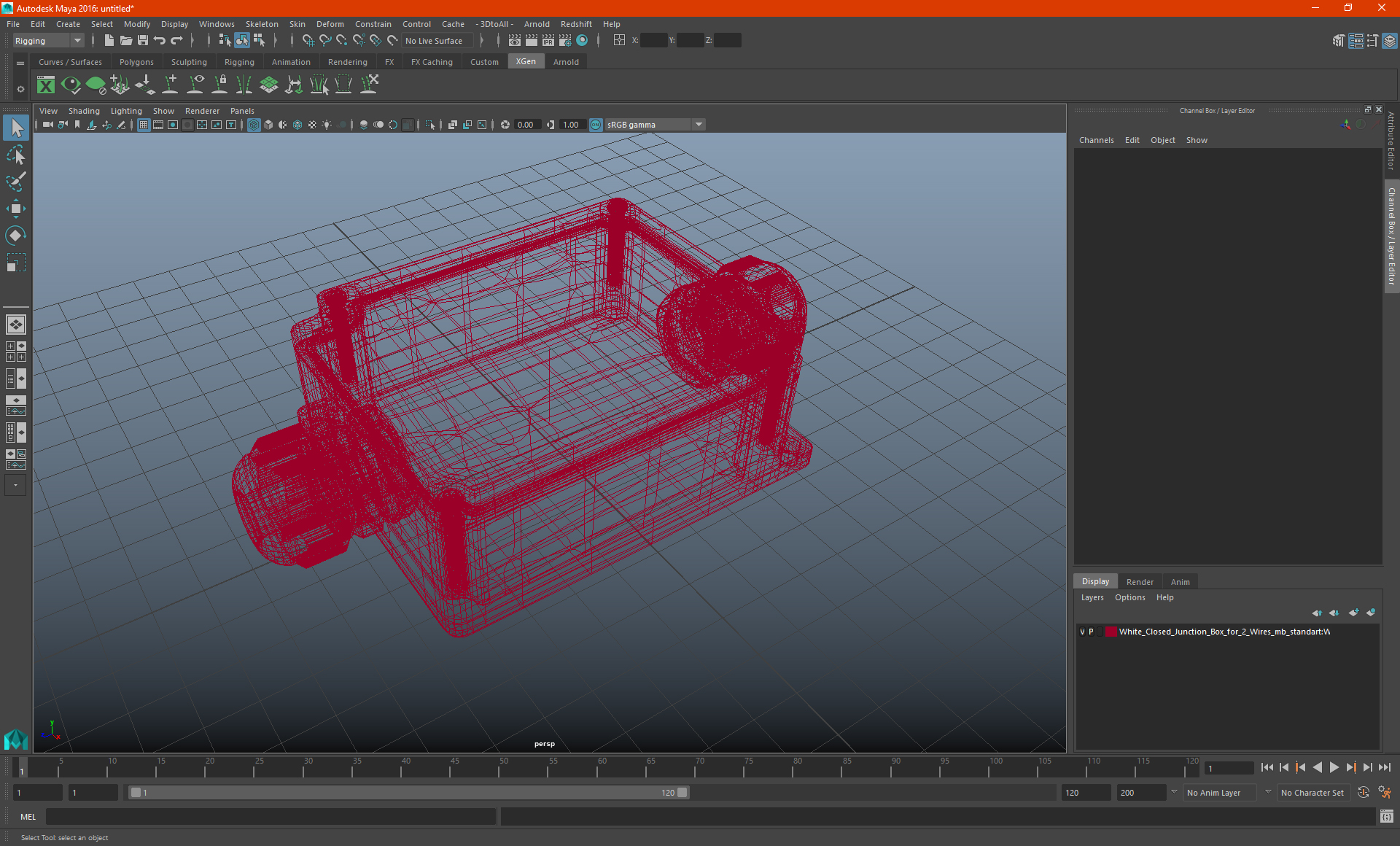Play animation forwards

click(x=1334, y=767)
